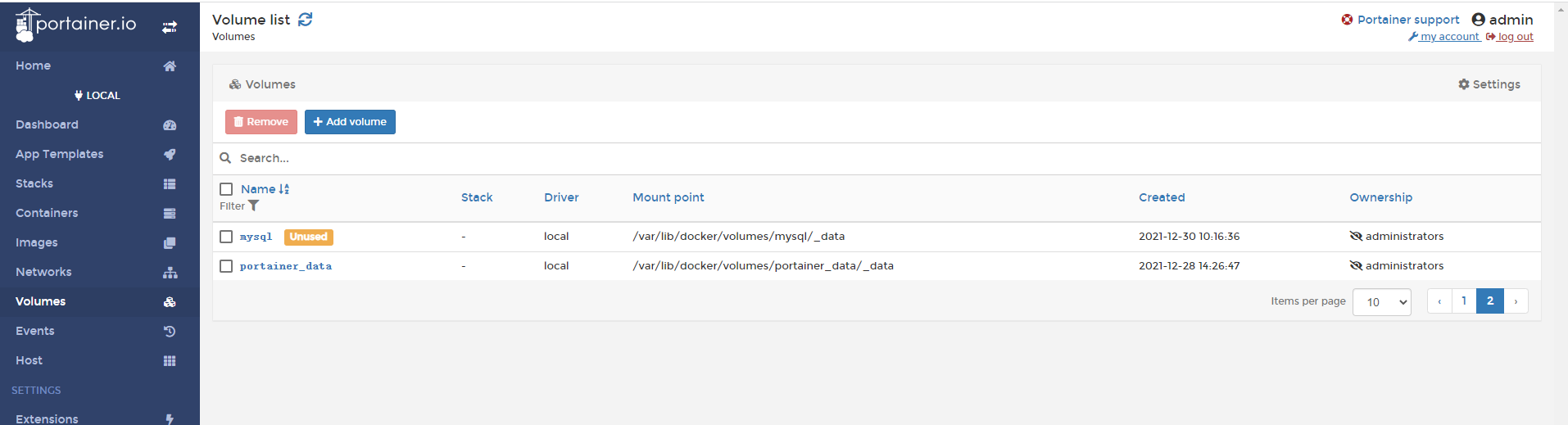The image size is (1568, 425).
Task: Click the Volumes breadcrumb under Volume list
Action: 233,37
